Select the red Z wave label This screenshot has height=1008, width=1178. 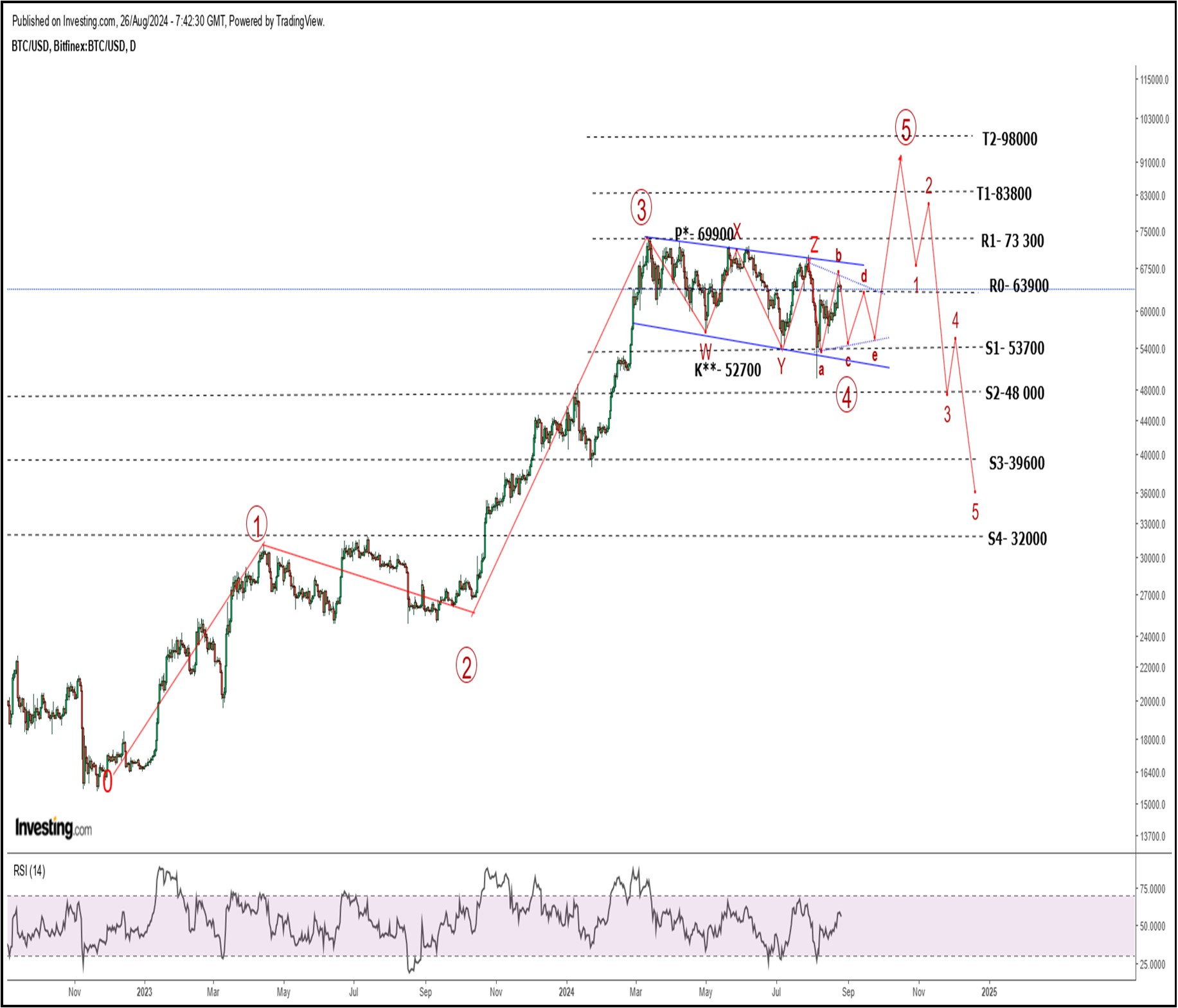(814, 245)
